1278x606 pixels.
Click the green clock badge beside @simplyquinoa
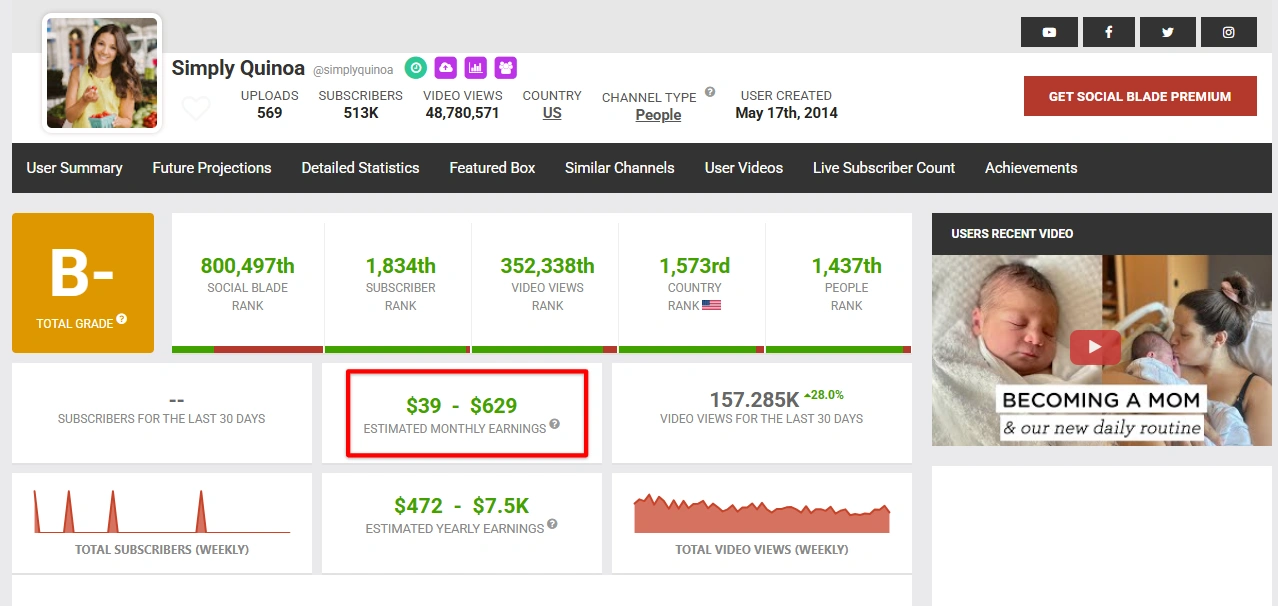coord(416,68)
